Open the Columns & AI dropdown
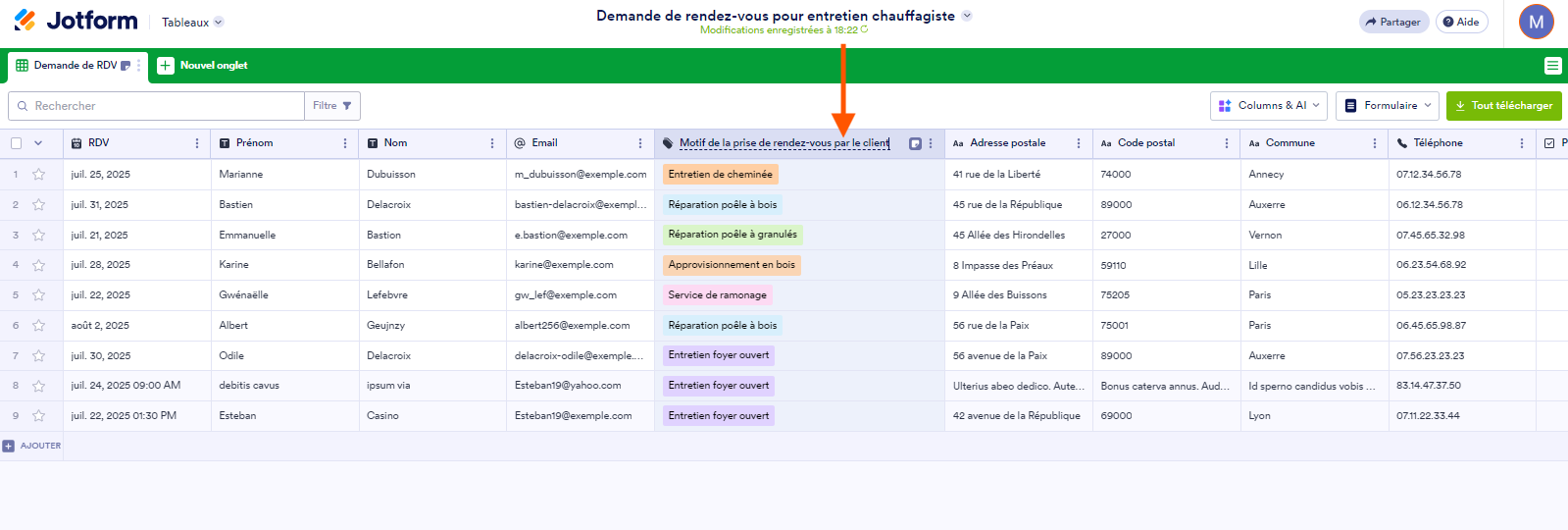Viewport: 1568px width, 530px height. (1270, 105)
